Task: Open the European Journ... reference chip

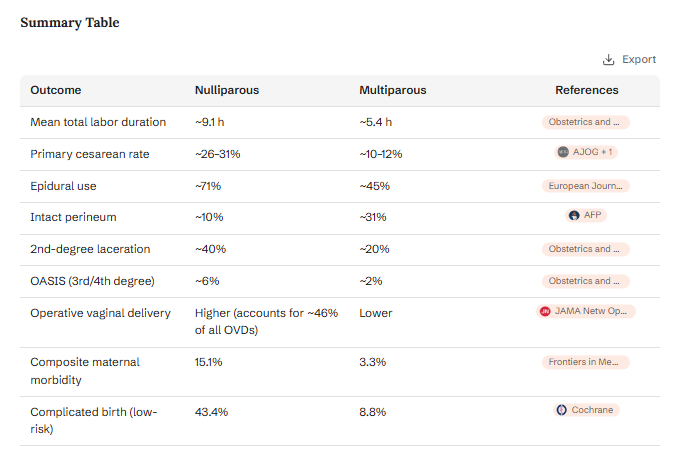Action: [x=585, y=186]
